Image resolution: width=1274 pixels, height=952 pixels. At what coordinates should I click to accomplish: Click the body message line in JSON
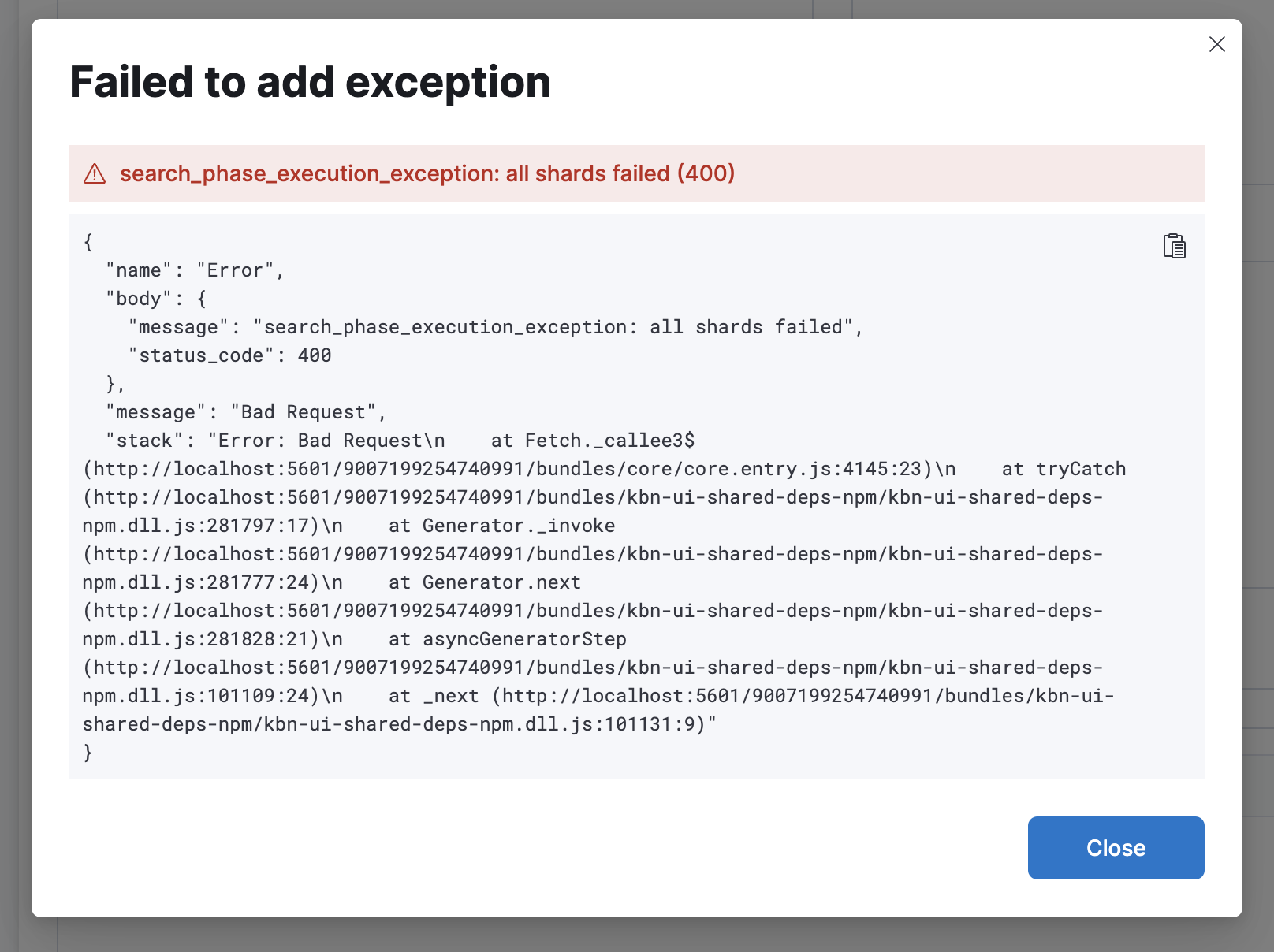tap(496, 327)
